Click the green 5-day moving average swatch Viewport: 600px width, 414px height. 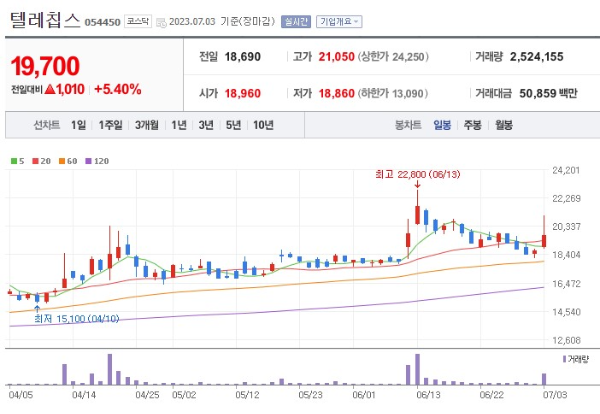tap(14, 161)
